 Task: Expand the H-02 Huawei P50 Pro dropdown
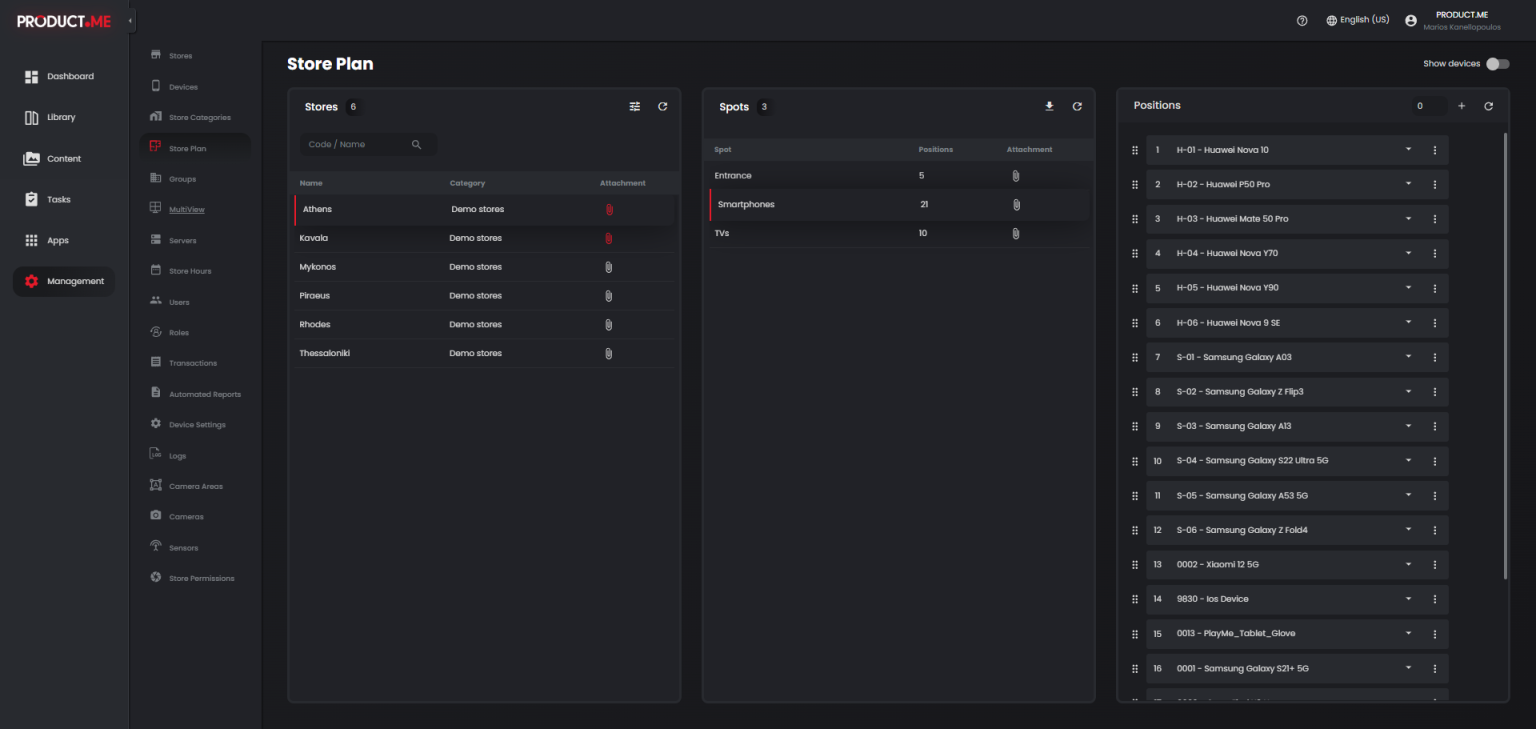tap(1408, 184)
